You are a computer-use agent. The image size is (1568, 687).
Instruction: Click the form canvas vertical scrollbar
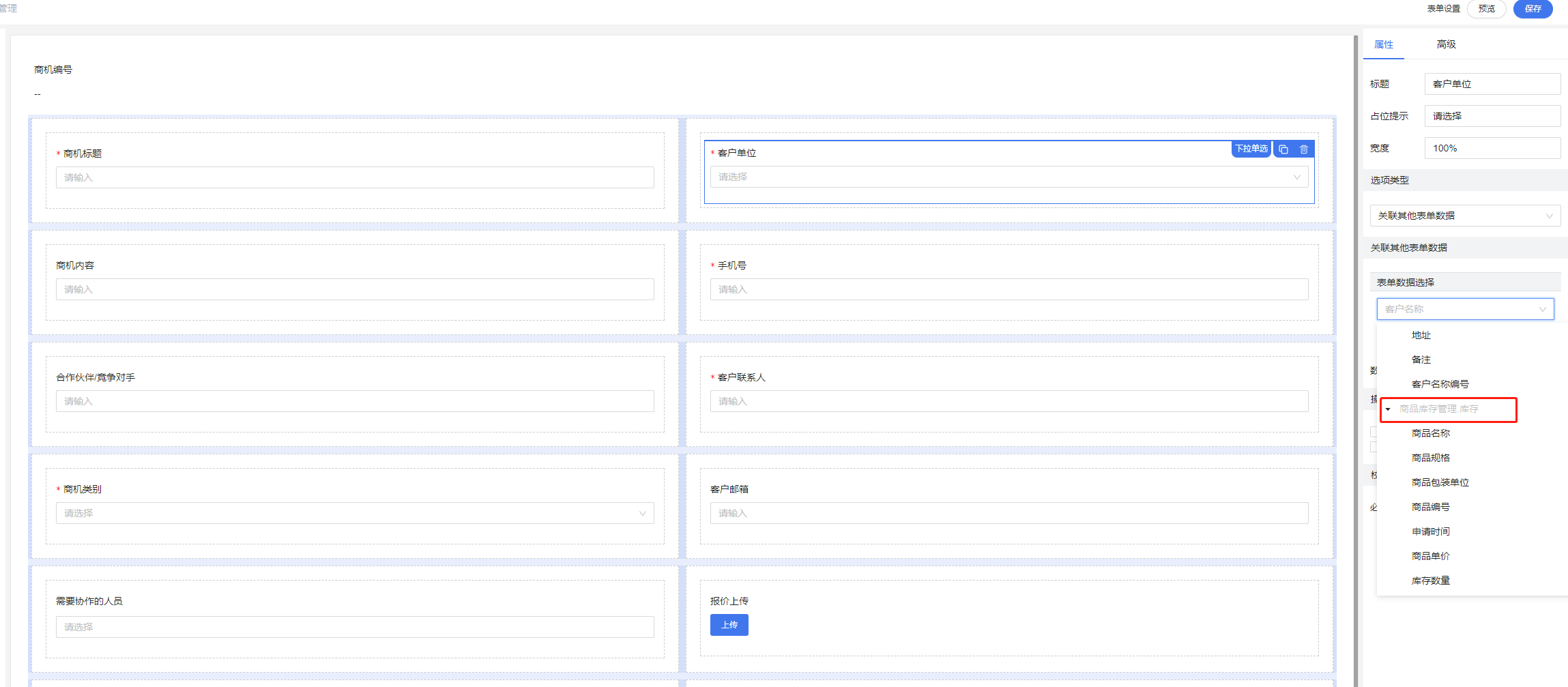[x=1356, y=360]
